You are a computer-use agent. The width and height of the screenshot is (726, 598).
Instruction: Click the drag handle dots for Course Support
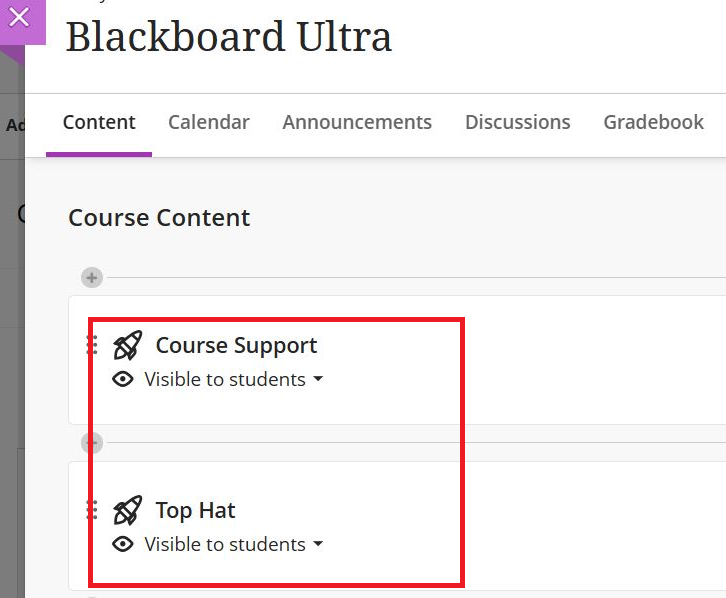pyautogui.click(x=92, y=345)
